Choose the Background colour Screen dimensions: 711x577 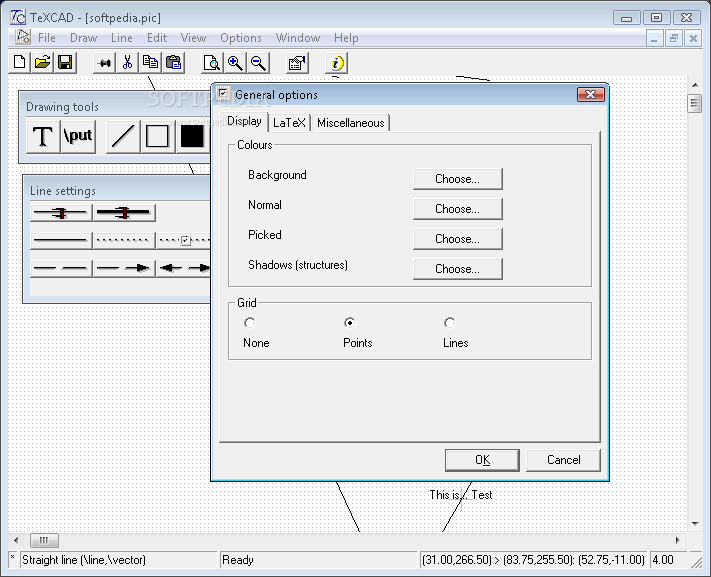coord(458,179)
